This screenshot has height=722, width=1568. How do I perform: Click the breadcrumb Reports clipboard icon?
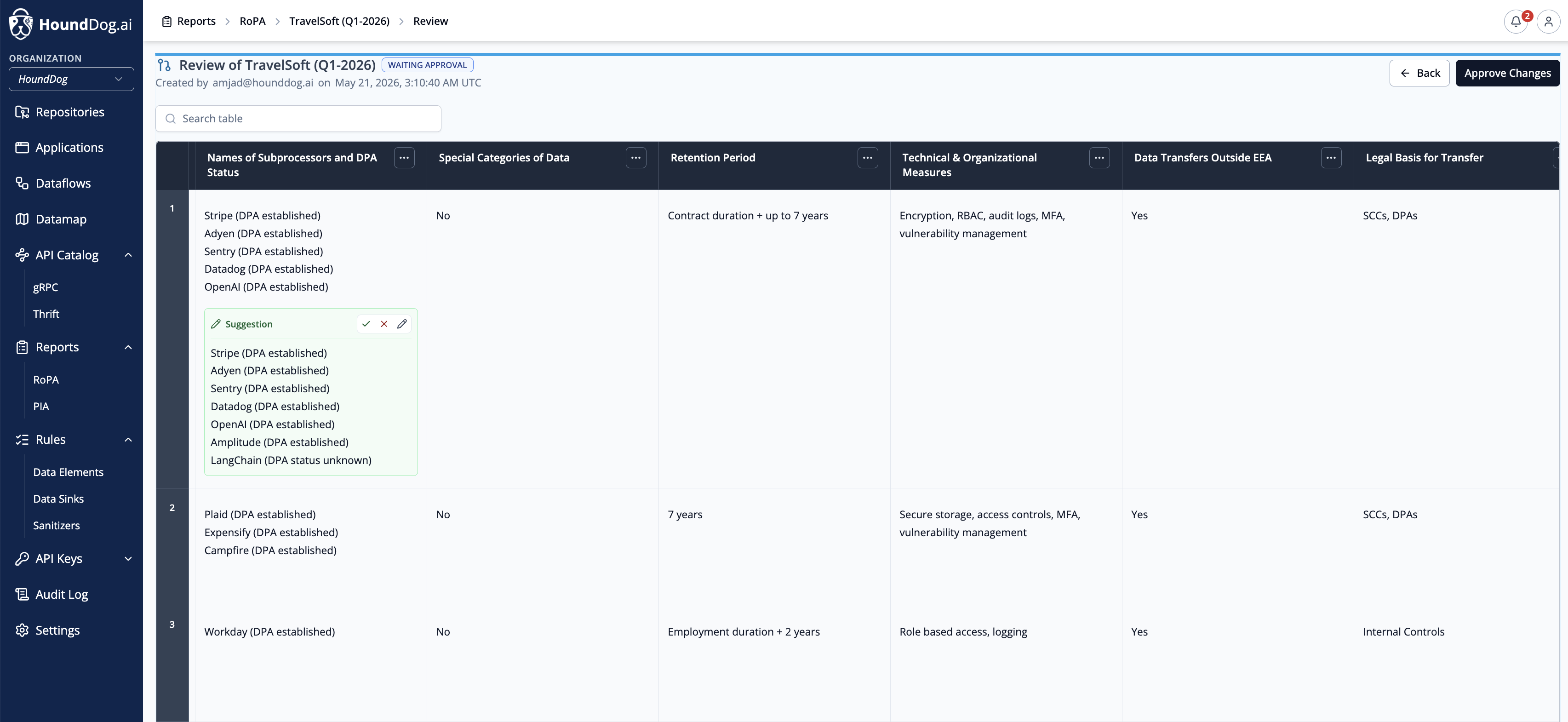point(167,21)
